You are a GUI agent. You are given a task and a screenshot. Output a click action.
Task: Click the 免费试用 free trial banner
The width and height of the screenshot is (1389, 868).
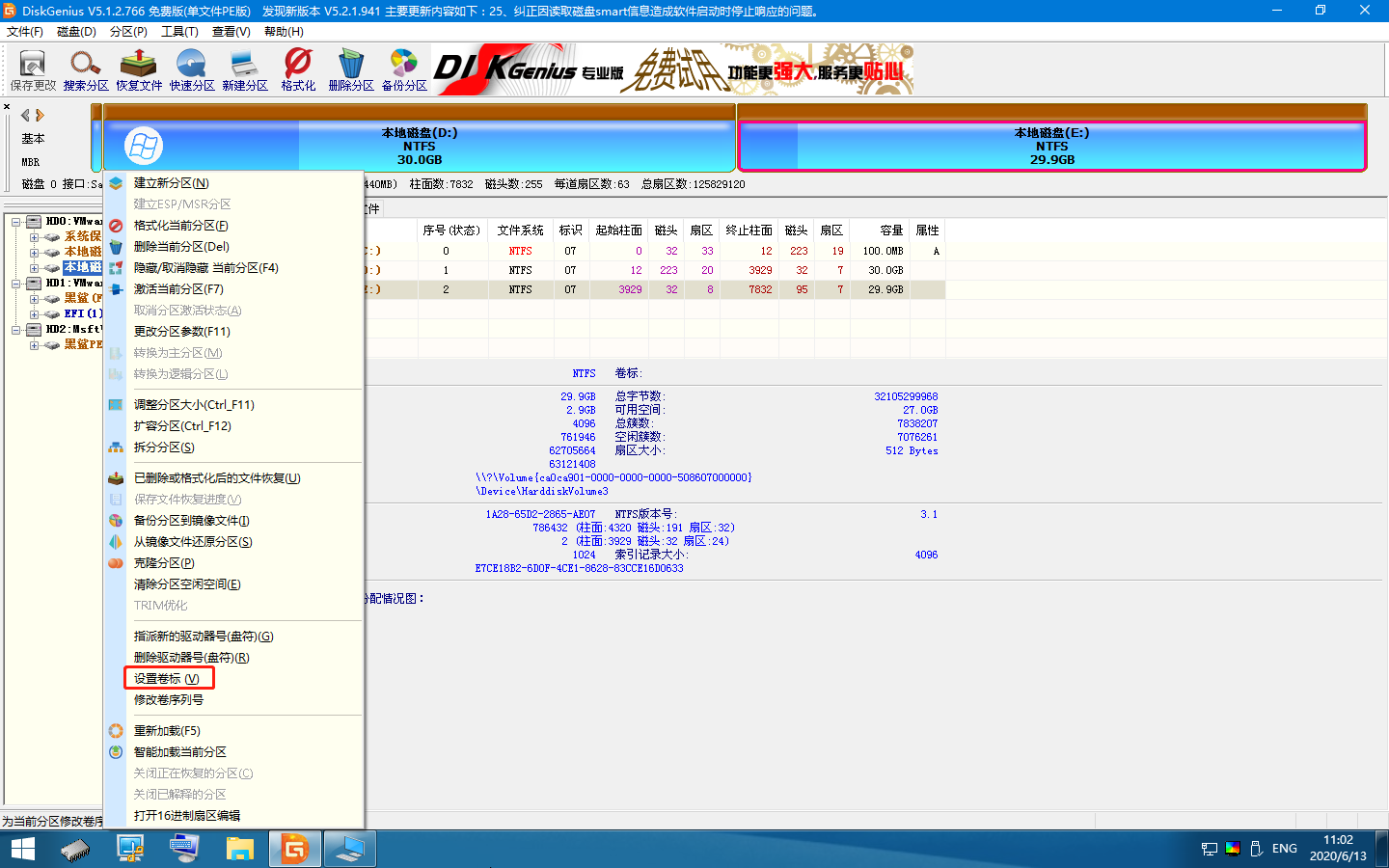[675, 69]
